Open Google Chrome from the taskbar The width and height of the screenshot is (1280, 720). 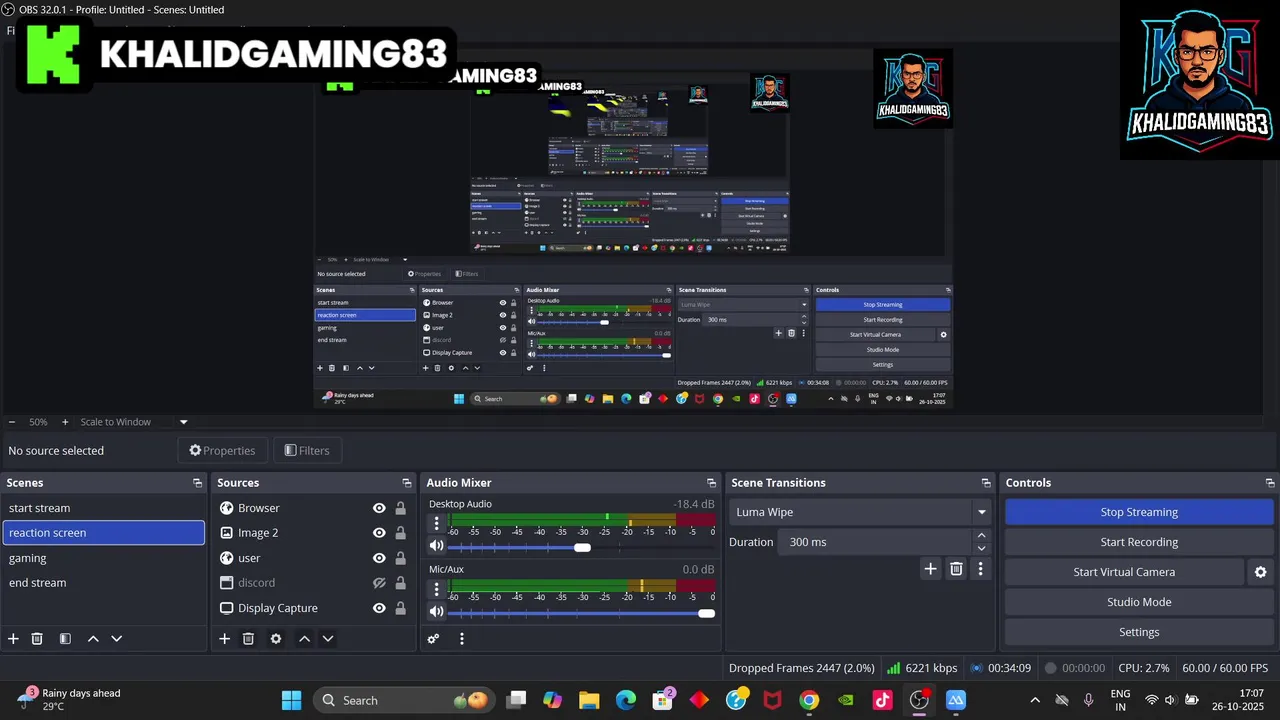pos(809,700)
